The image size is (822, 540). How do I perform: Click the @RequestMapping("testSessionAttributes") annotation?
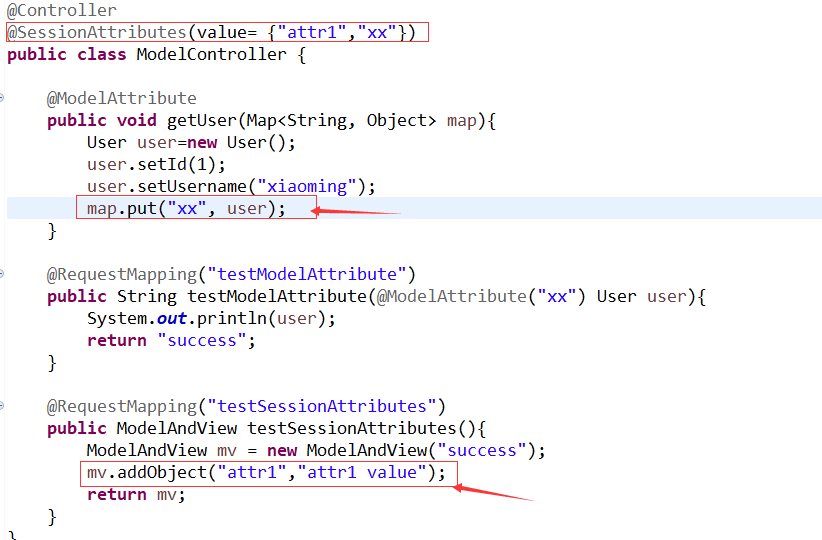[246, 406]
